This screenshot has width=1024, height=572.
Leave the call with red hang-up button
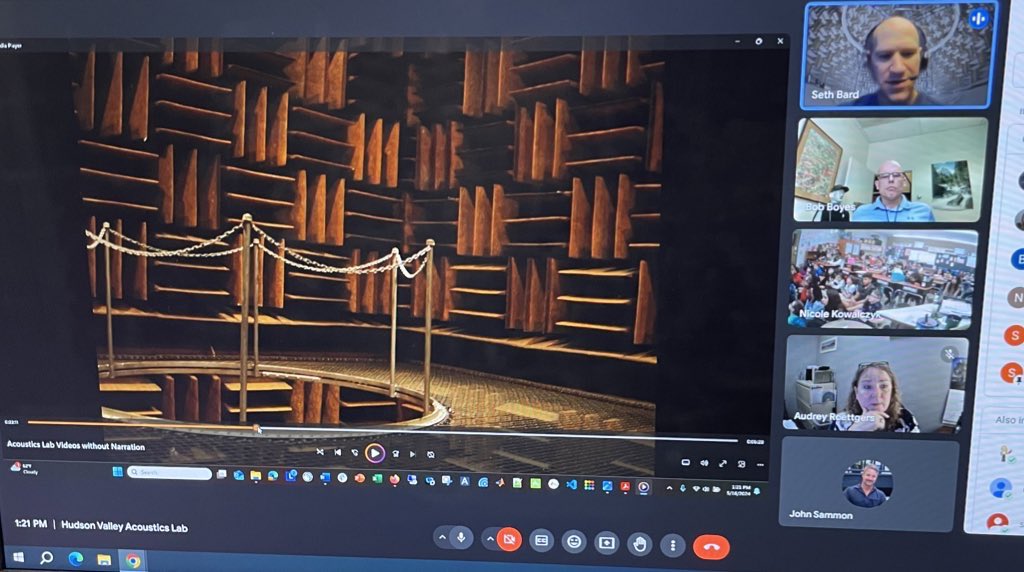pyautogui.click(x=711, y=547)
